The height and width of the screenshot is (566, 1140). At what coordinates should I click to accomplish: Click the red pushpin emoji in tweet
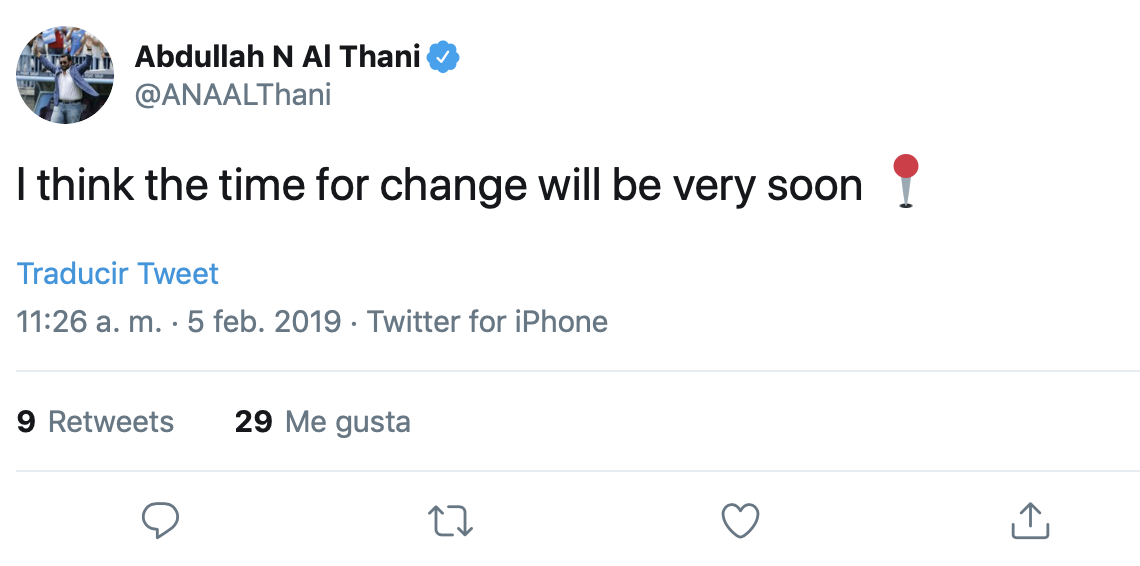click(x=904, y=180)
